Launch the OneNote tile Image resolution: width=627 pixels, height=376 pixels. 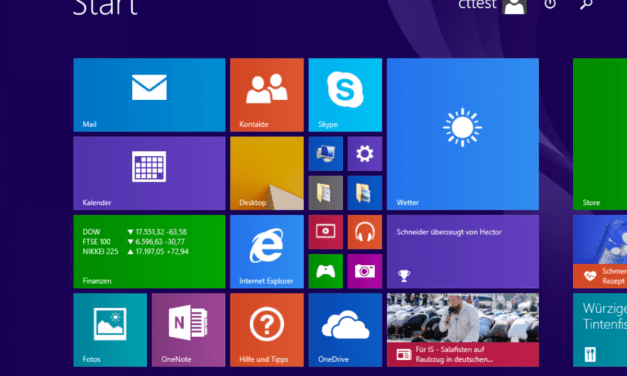click(x=188, y=330)
